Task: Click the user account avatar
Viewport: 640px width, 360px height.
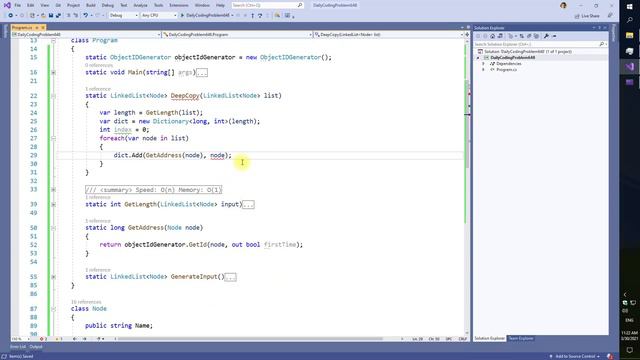Action: pyautogui.click(x=563, y=5)
